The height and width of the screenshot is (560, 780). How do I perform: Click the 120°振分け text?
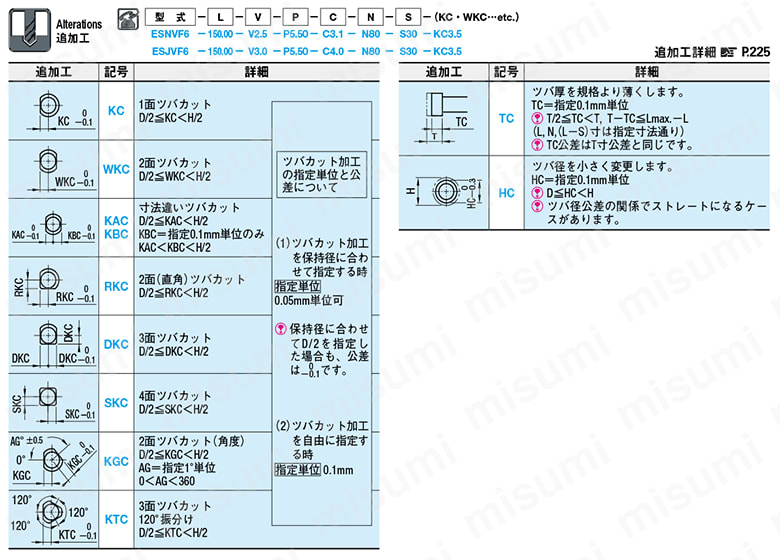[x=166, y=520]
